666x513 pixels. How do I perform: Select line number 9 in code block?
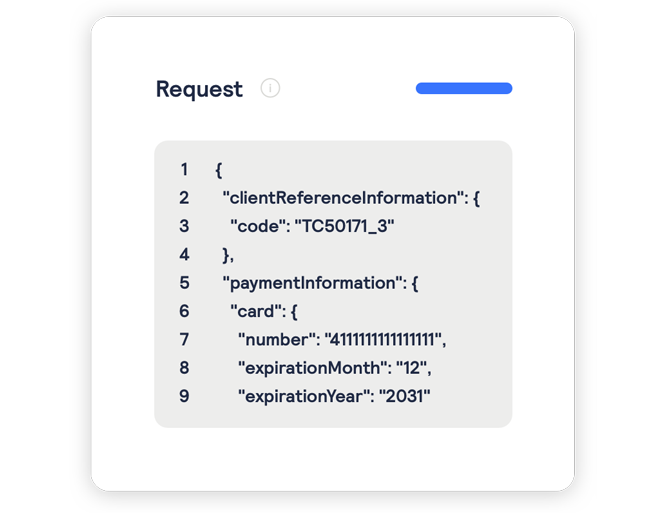(x=184, y=396)
